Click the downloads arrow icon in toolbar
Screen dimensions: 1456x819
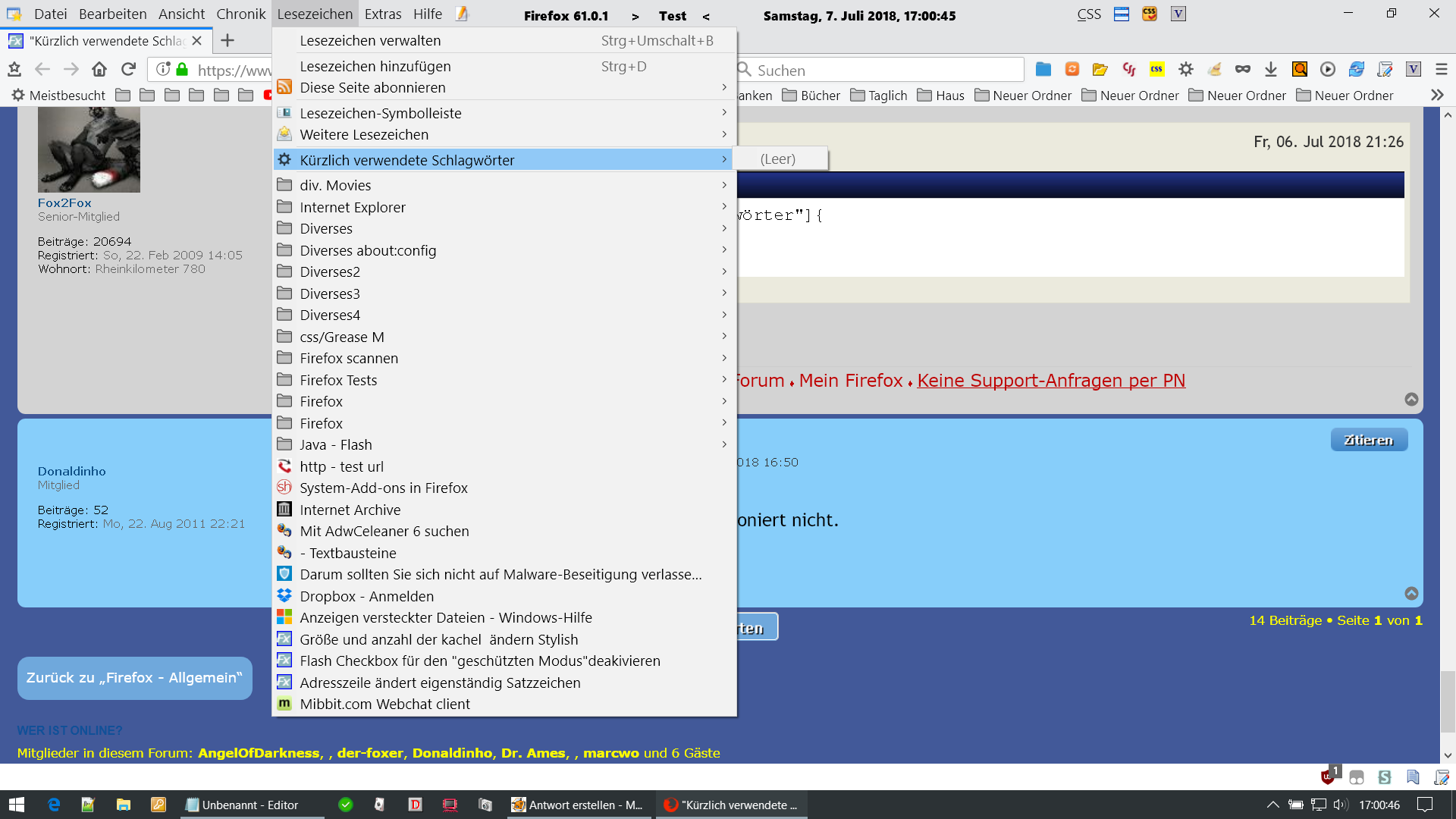[x=1271, y=70]
